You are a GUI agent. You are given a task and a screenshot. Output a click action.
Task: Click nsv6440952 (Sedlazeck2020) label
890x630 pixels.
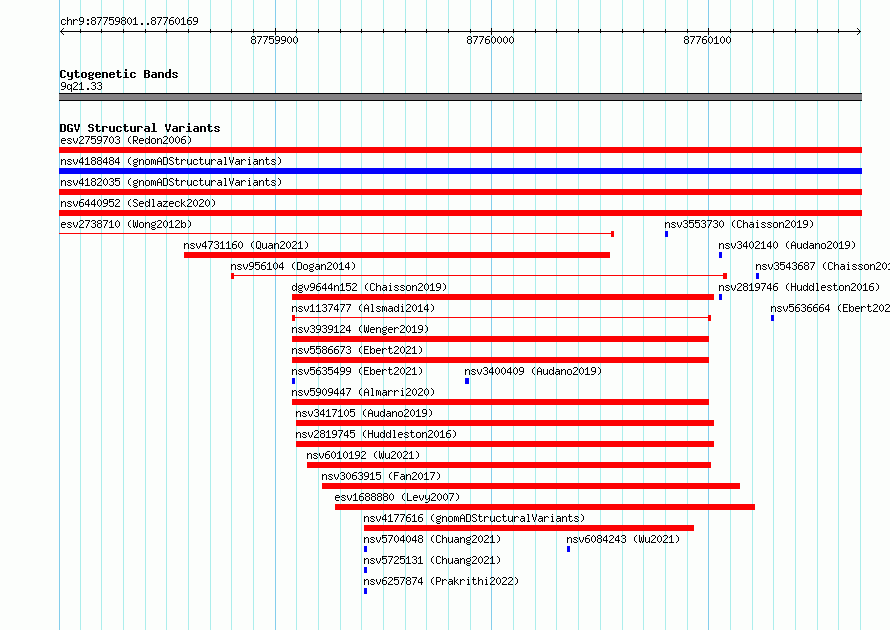[138, 203]
